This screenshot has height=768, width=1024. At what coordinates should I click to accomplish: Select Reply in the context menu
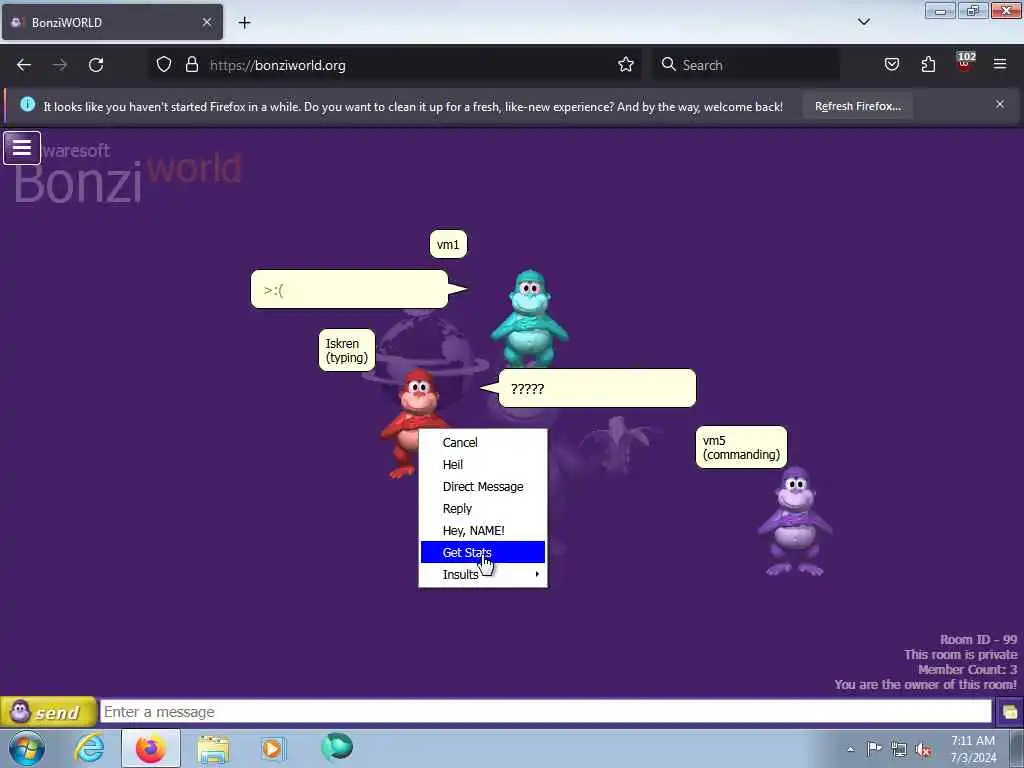pyautogui.click(x=483, y=509)
